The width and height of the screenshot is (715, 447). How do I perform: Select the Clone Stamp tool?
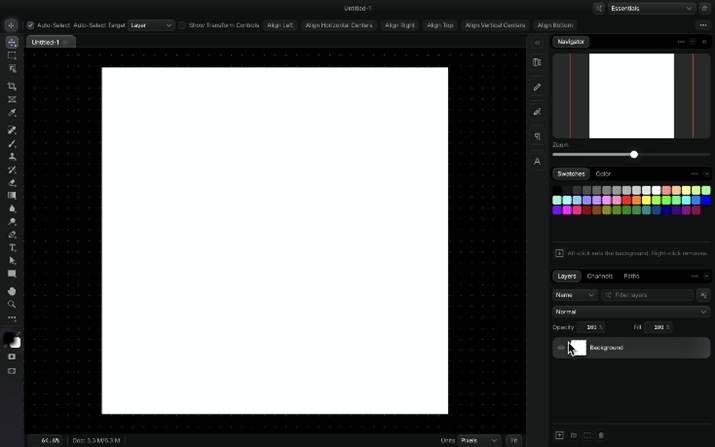tap(12, 156)
